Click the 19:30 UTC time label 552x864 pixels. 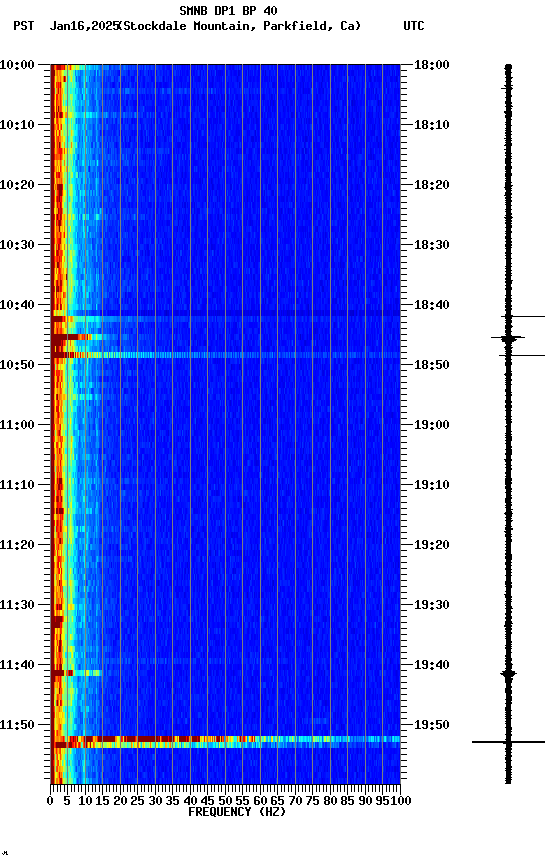coord(431,606)
